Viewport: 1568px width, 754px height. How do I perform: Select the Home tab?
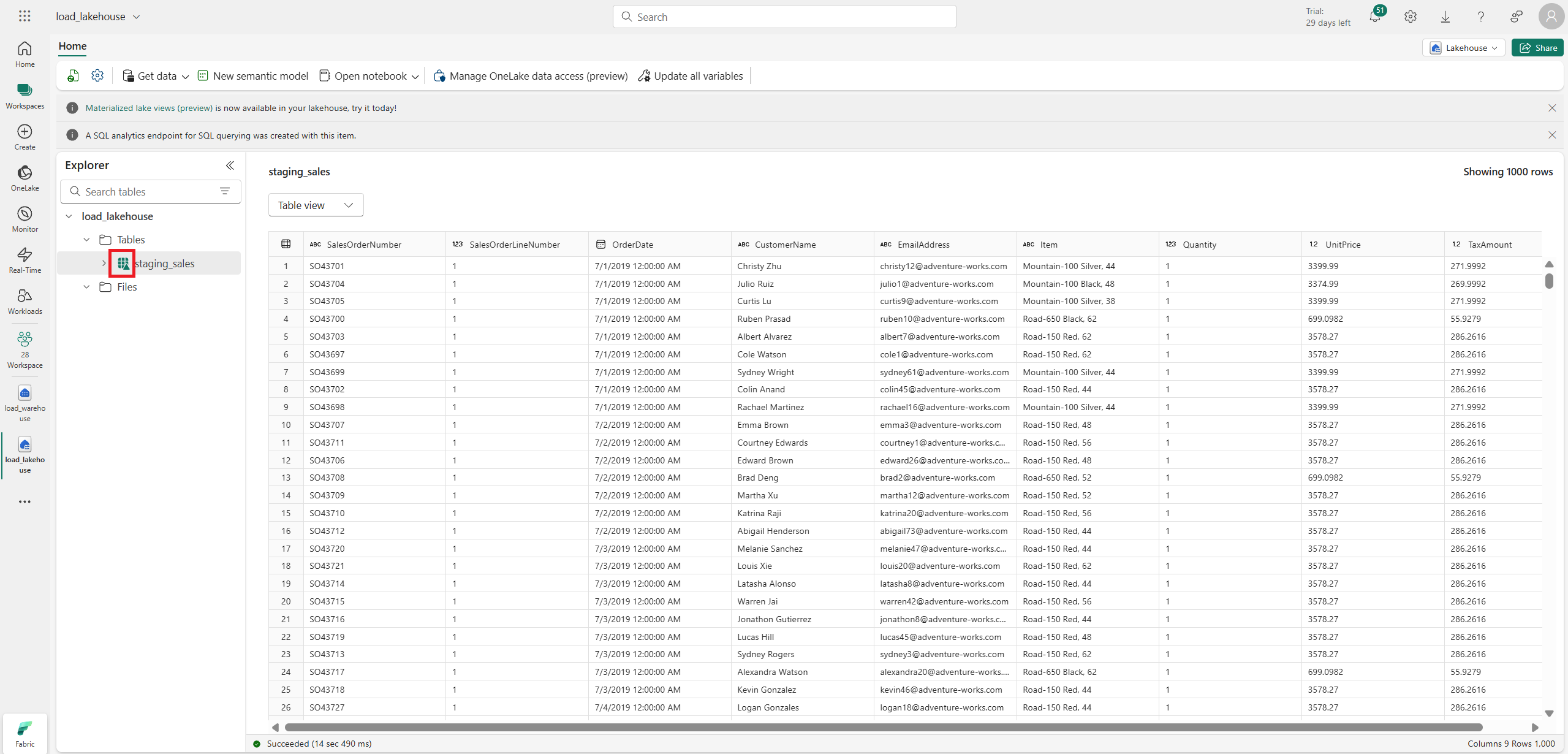pos(72,46)
